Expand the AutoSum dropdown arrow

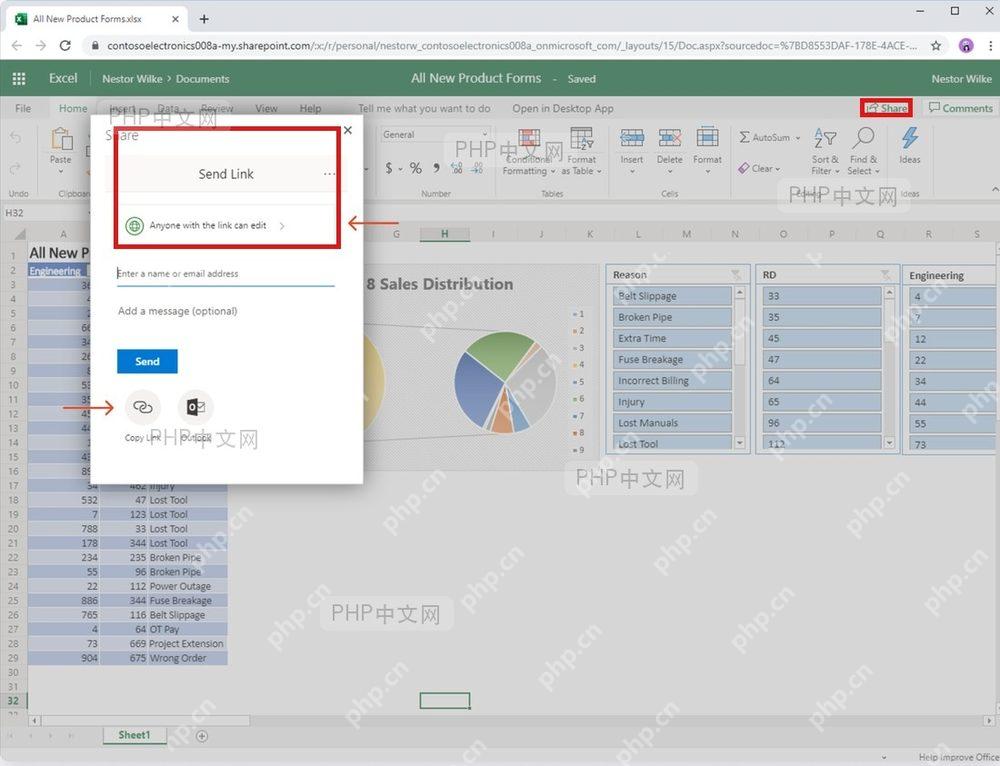[798, 138]
